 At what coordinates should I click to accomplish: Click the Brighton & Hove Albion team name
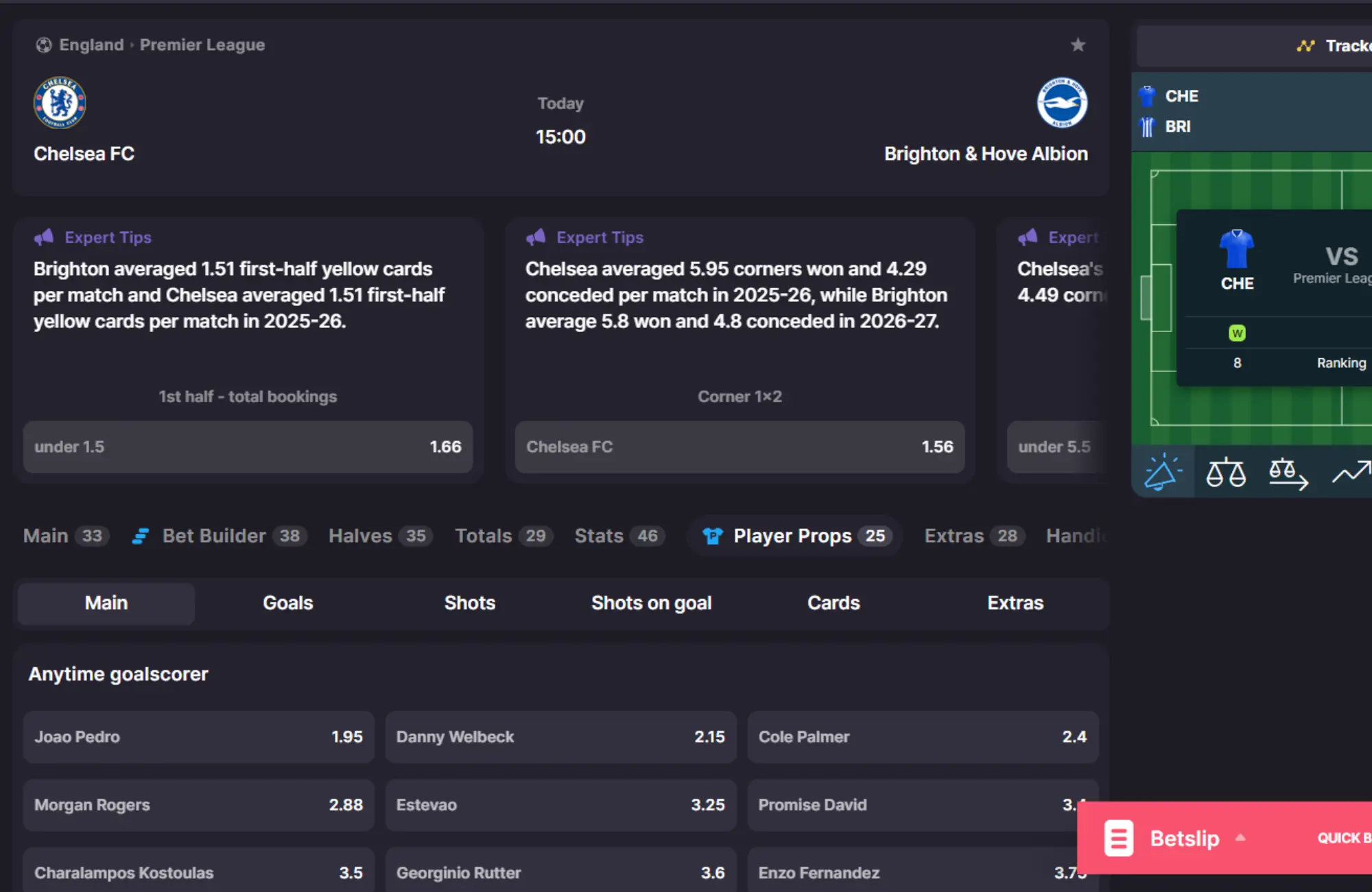pyautogui.click(x=986, y=154)
